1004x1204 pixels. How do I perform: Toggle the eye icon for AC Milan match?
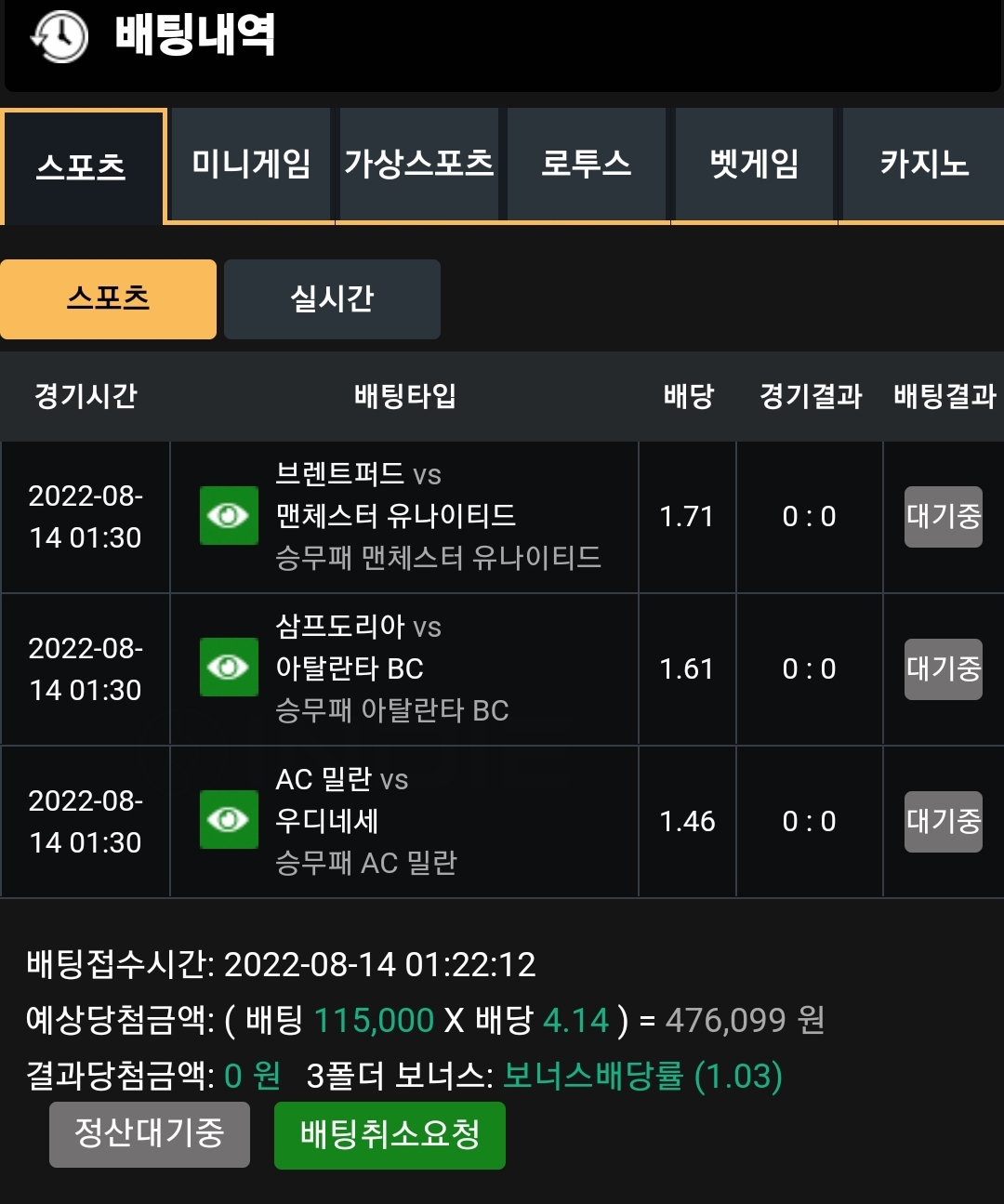pyautogui.click(x=229, y=820)
